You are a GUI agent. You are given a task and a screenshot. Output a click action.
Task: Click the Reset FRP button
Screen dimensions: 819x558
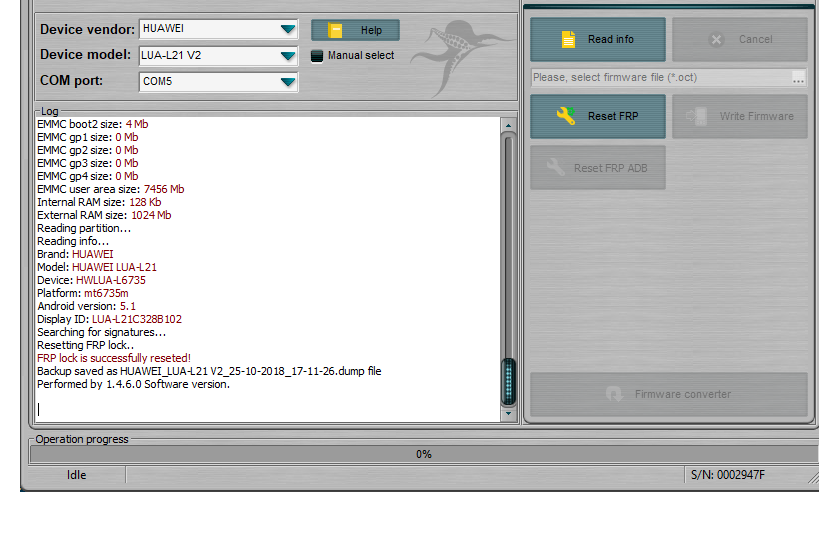pyautogui.click(x=598, y=116)
